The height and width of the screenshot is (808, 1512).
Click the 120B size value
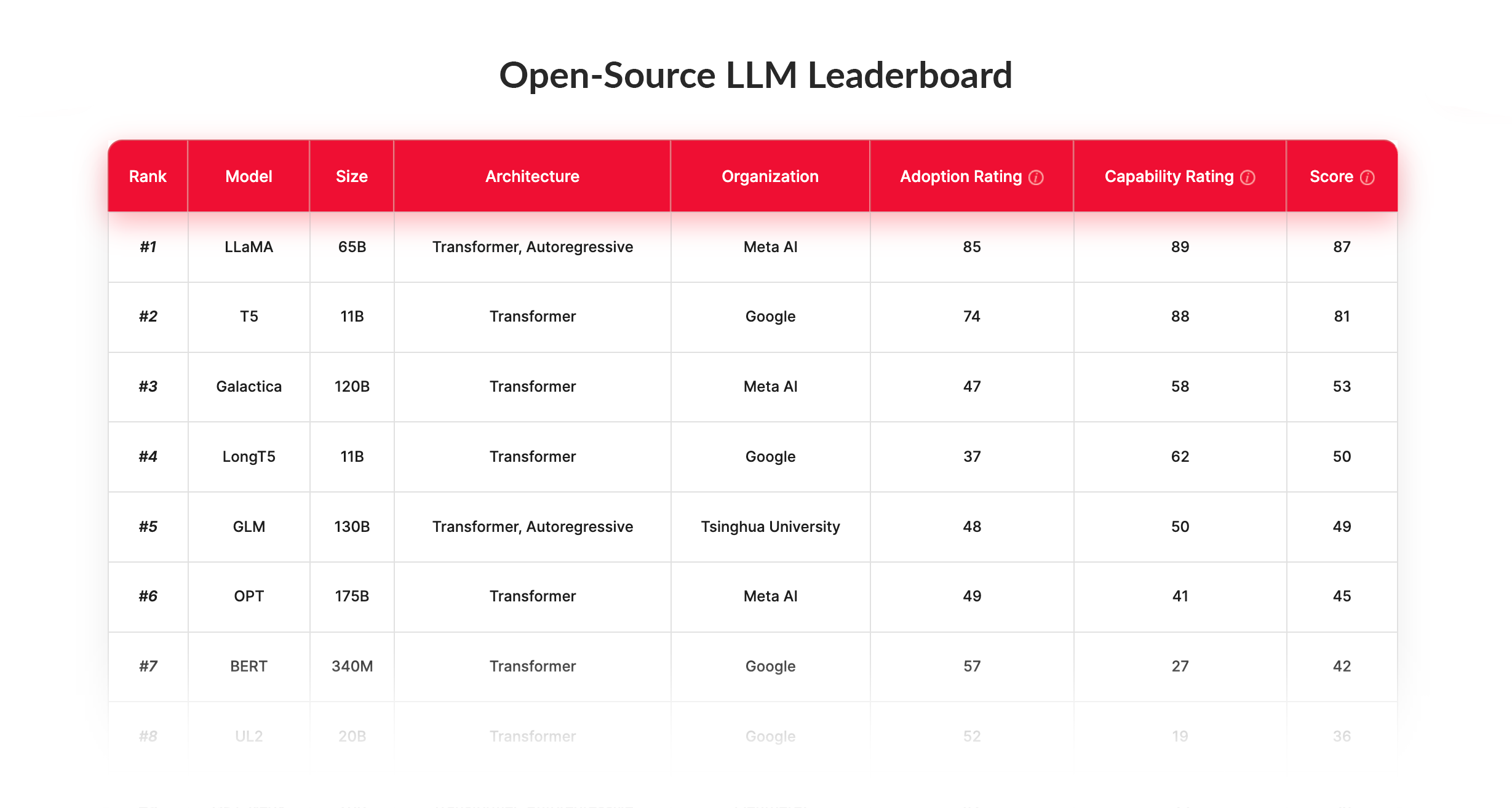click(x=352, y=386)
